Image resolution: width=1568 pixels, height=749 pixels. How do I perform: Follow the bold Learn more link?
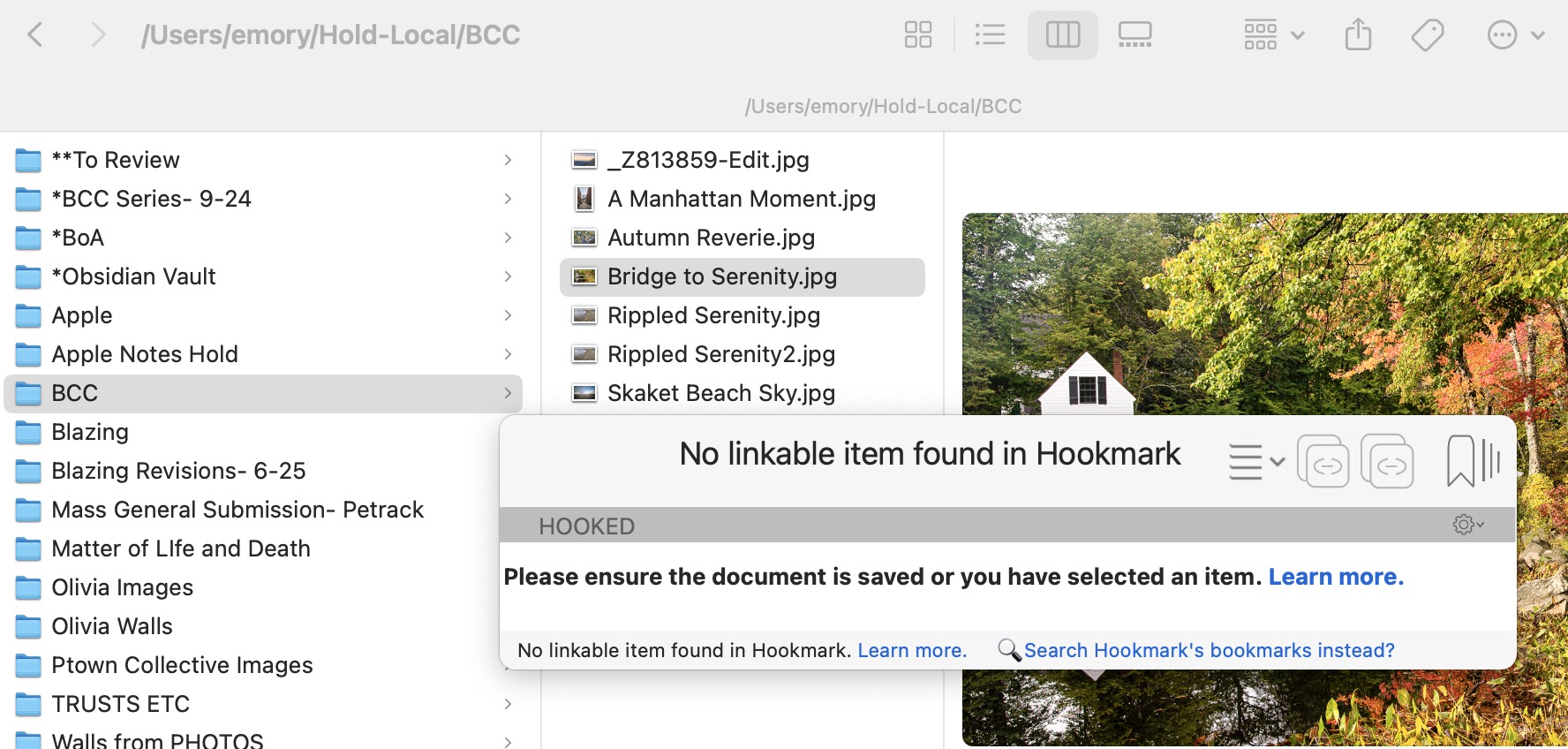click(x=1336, y=577)
